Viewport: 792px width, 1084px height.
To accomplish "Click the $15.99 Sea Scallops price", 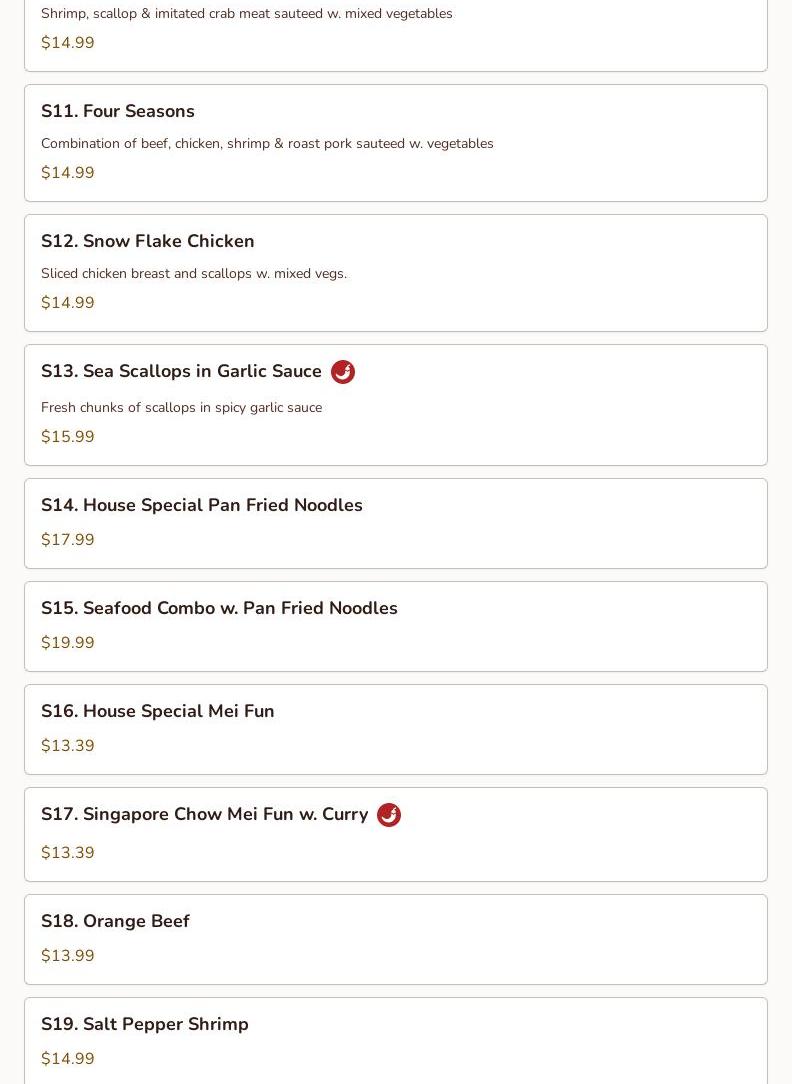I will 68,437.
